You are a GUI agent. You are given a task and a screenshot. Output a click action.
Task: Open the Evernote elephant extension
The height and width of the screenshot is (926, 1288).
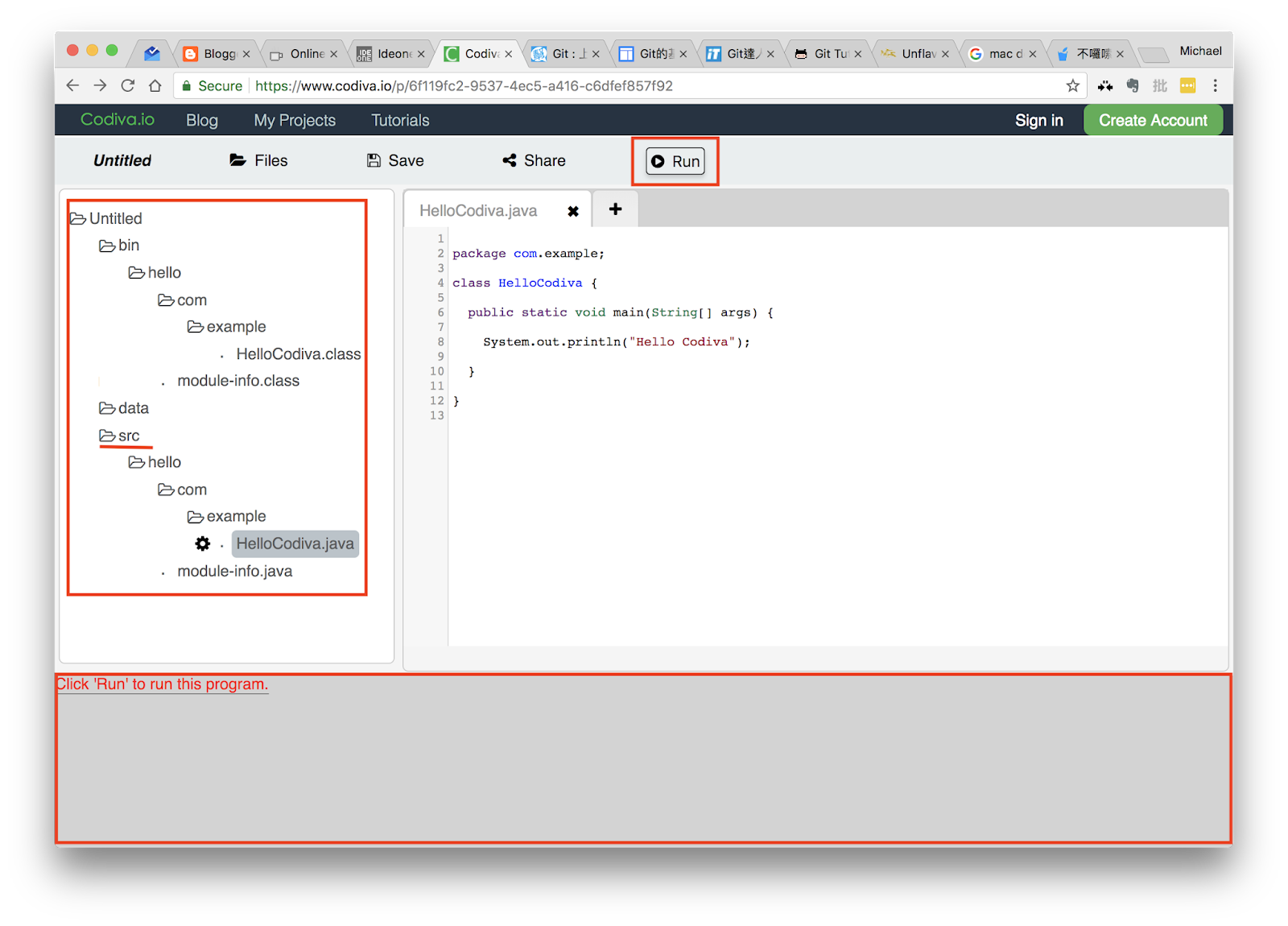(1133, 85)
